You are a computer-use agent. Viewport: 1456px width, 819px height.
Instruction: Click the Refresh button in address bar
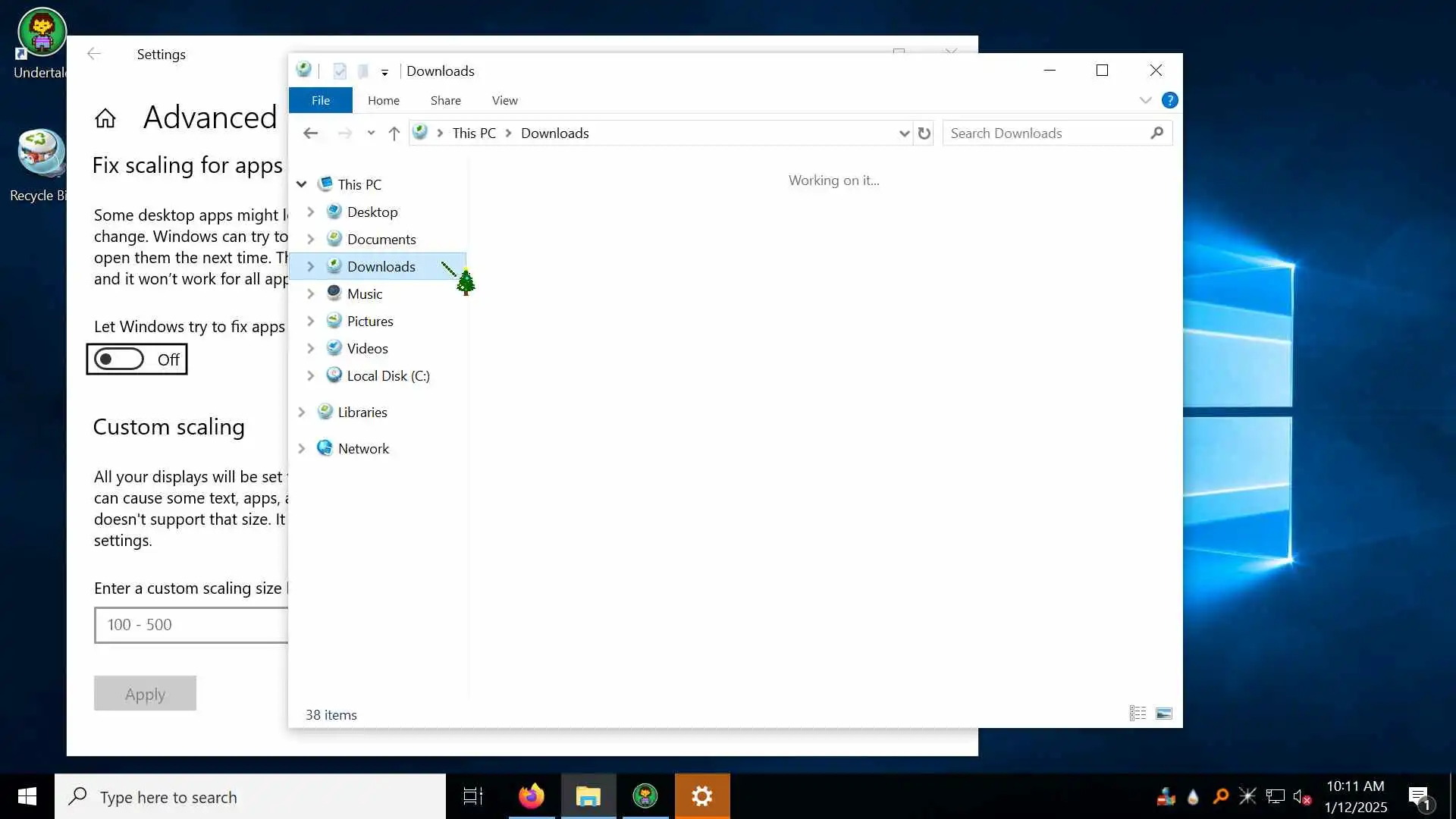(924, 133)
